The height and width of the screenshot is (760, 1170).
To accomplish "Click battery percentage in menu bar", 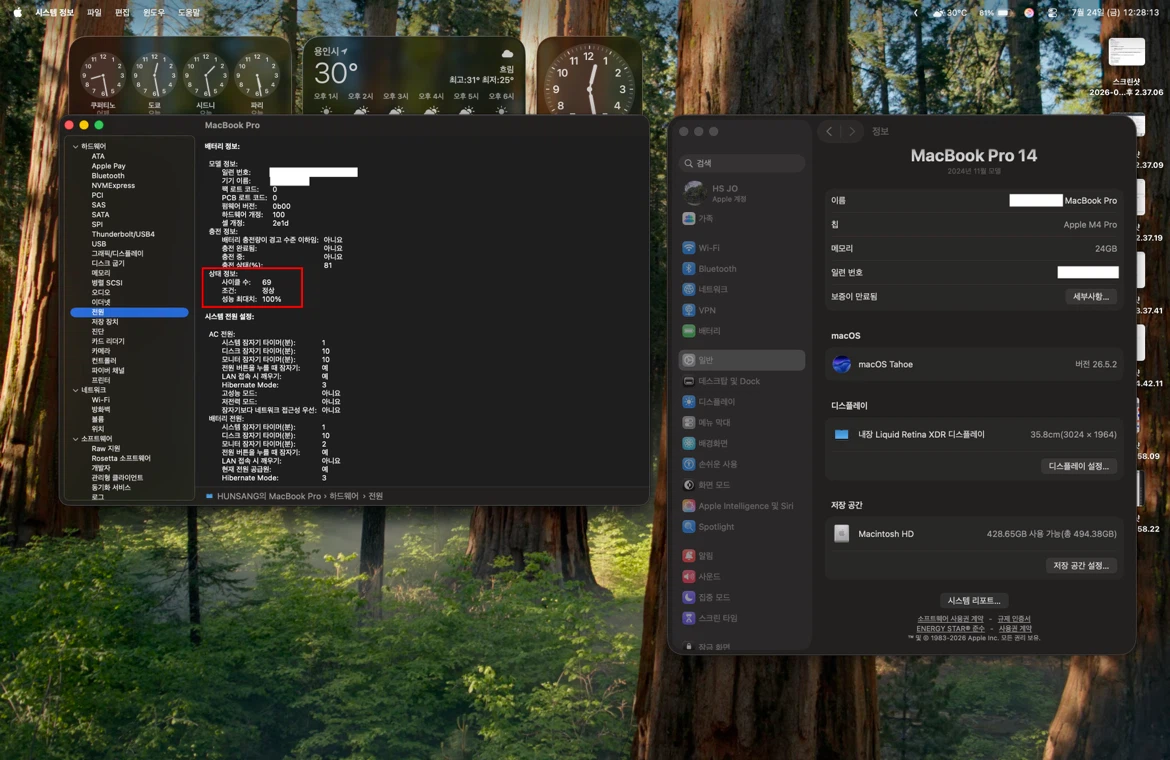I will tap(986, 13).
